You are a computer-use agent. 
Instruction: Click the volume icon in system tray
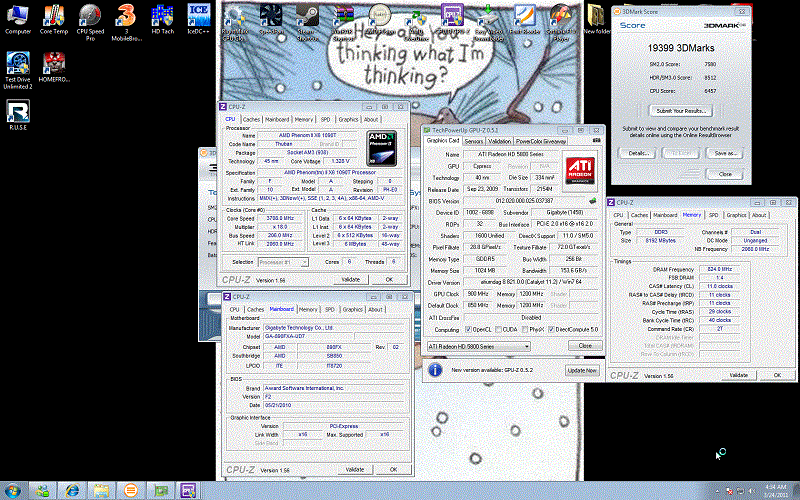point(752,491)
